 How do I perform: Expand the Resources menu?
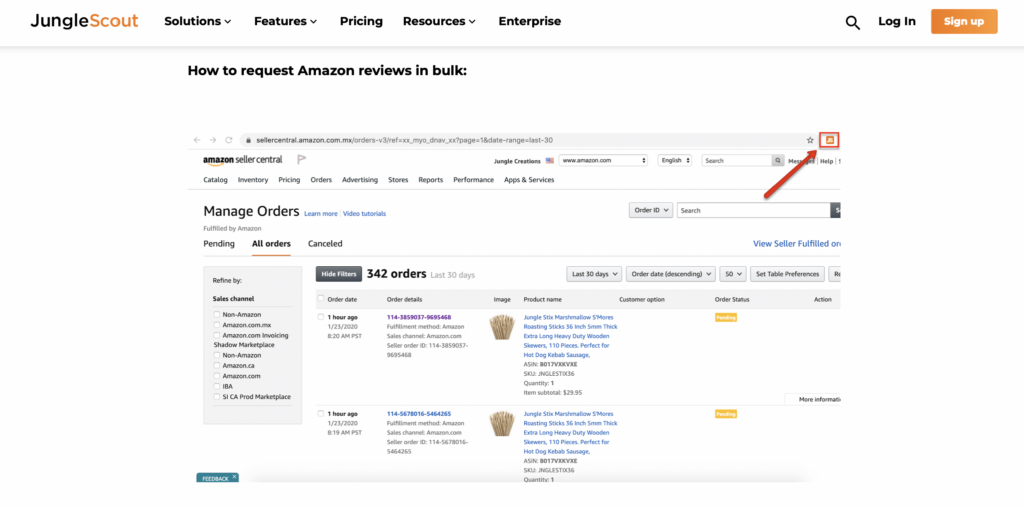tap(440, 21)
